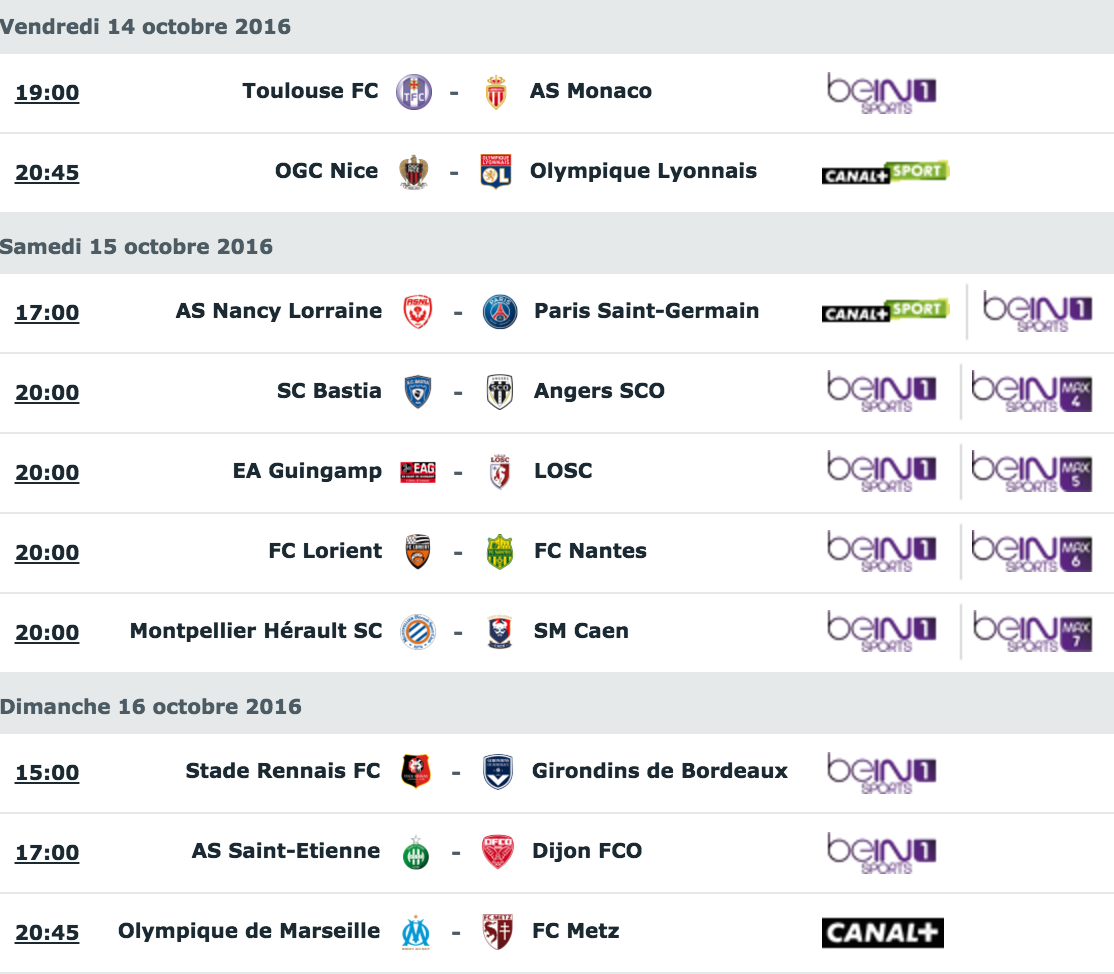
Task: Click the AS Monaco club crest
Action: click(496, 92)
